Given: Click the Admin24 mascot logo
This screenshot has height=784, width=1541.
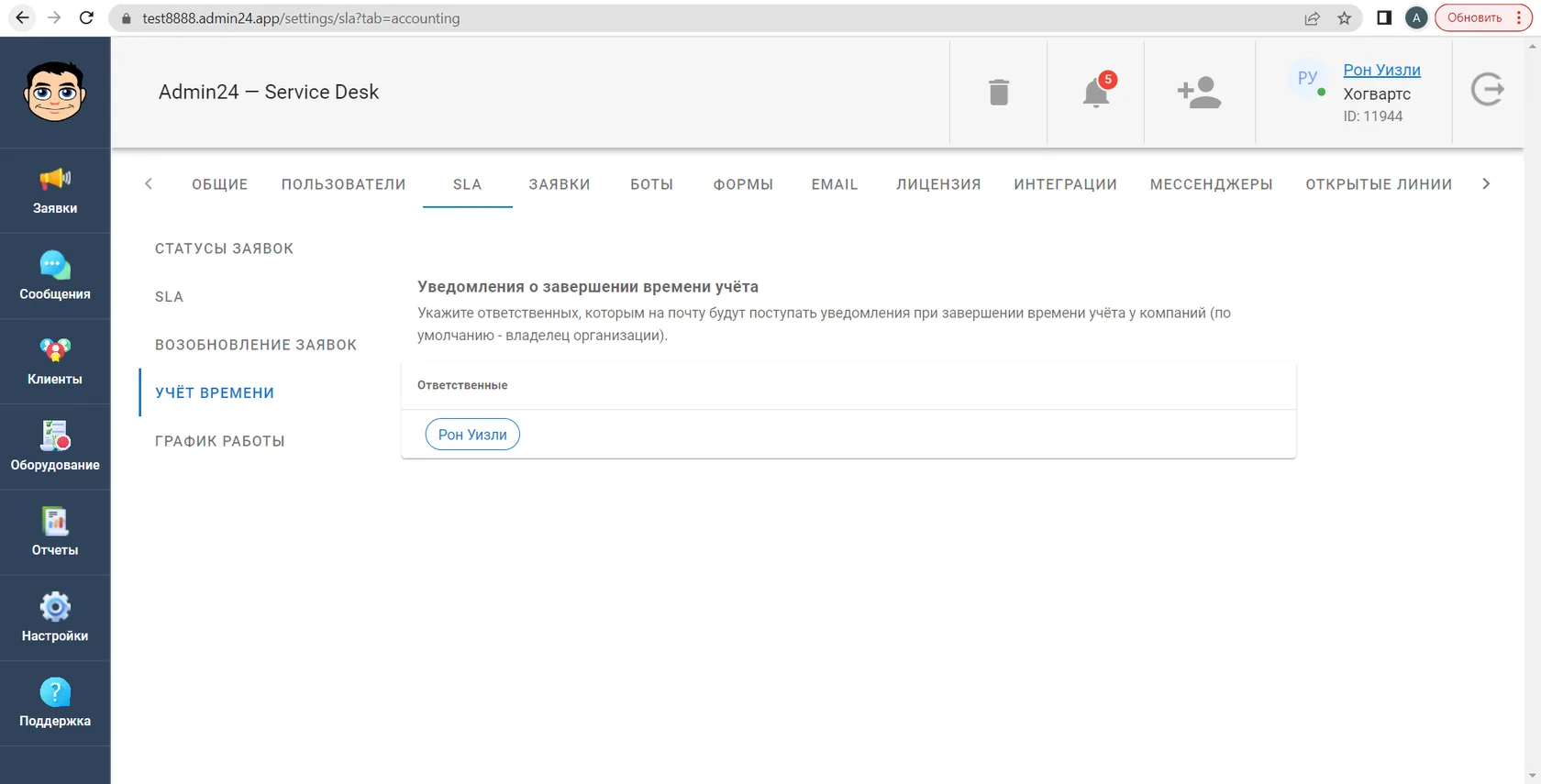Looking at the screenshot, I should coord(55,92).
